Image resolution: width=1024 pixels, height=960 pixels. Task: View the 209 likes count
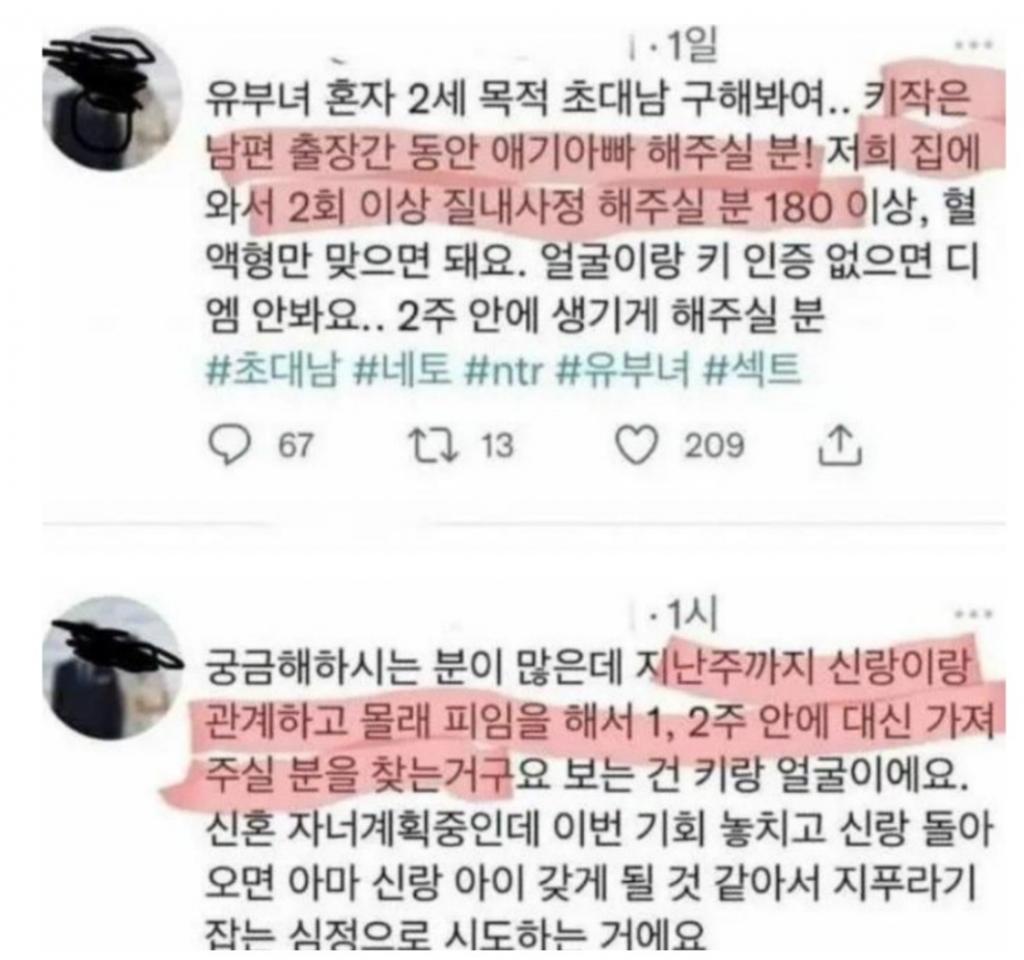[x=714, y=446]
